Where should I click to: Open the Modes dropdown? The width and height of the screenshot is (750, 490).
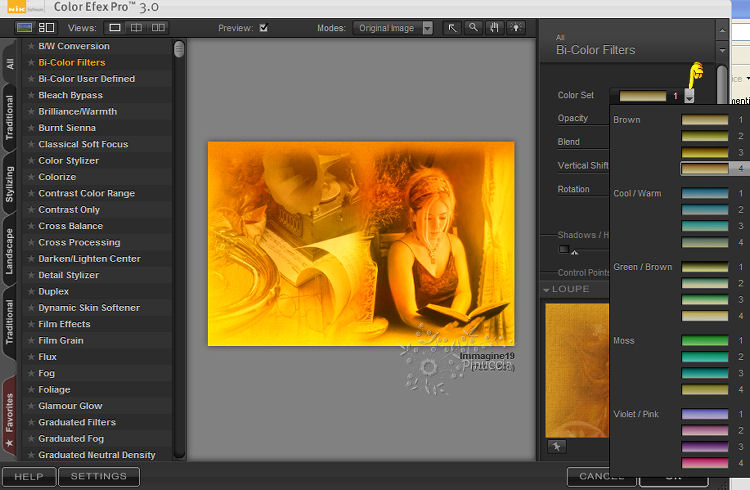tap(427, 28)
